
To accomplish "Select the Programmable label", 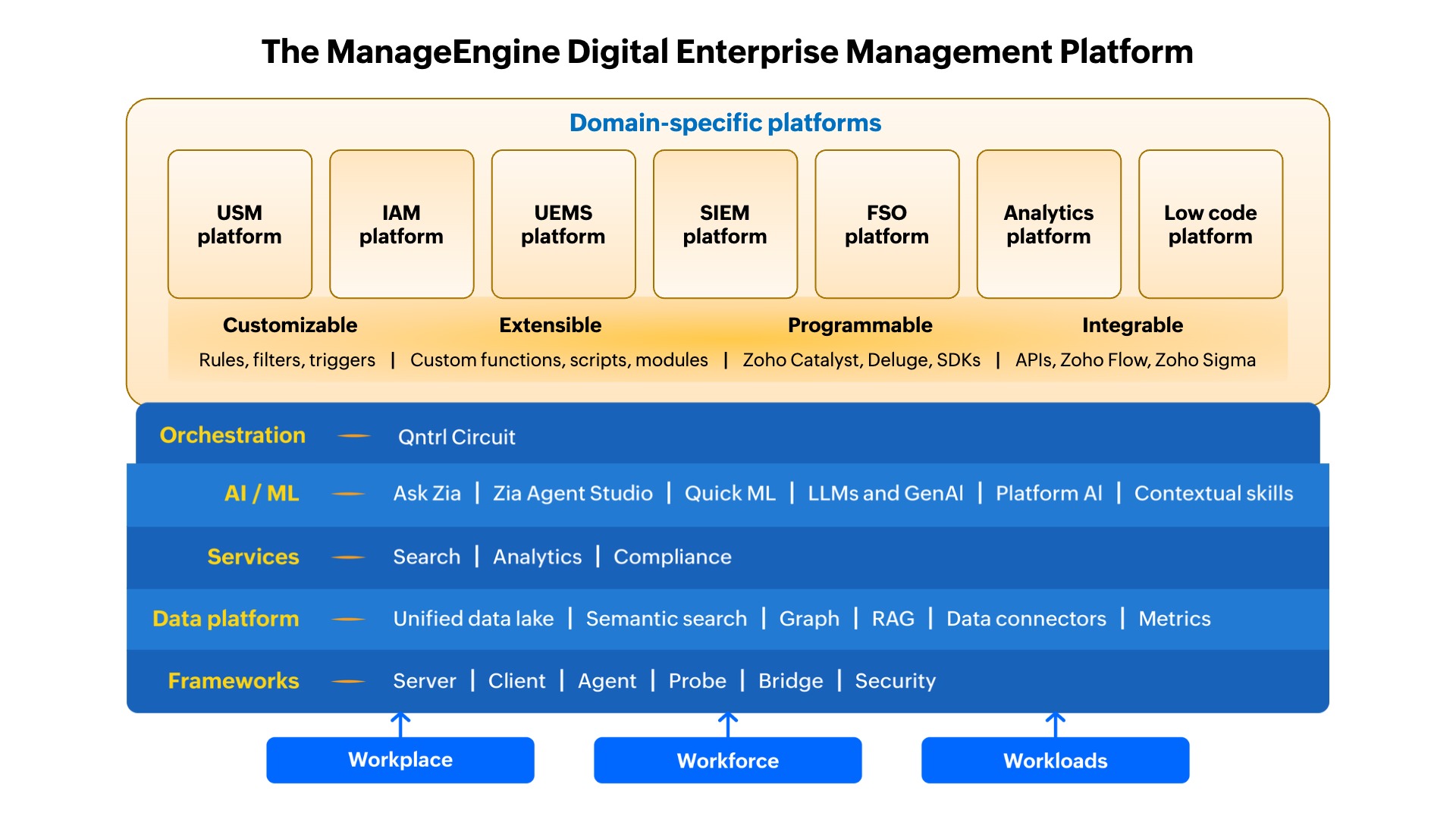I will pyautogui.click(x=860, y=325).
